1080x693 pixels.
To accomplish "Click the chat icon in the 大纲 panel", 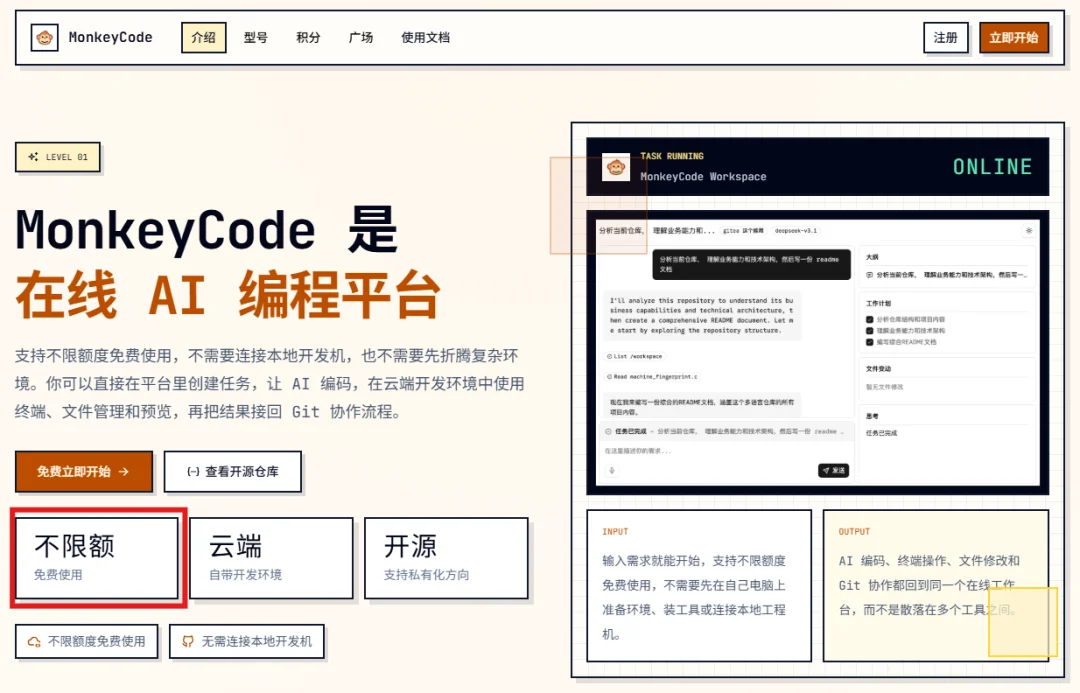I will (x=869, y=275).
